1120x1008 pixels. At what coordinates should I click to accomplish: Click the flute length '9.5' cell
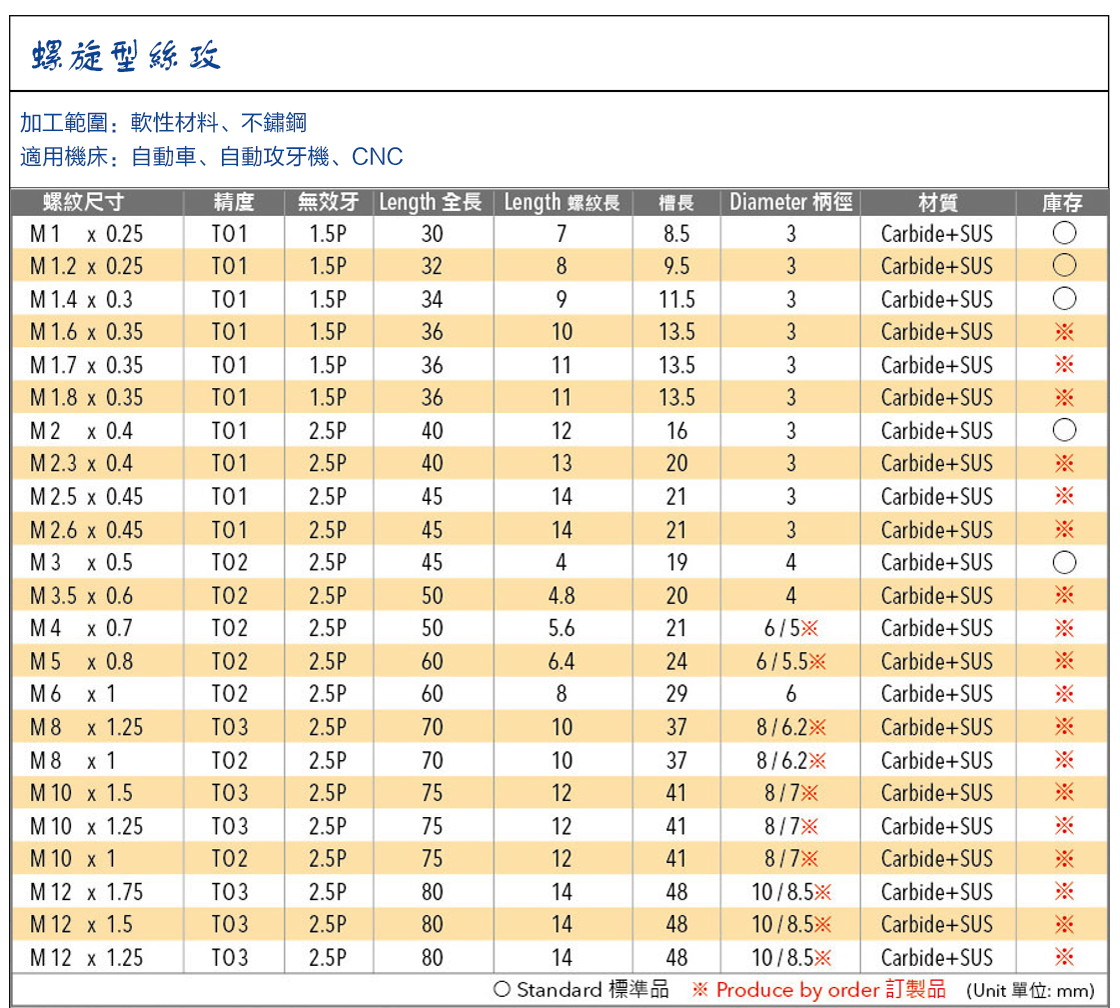(x=676, y=266)
